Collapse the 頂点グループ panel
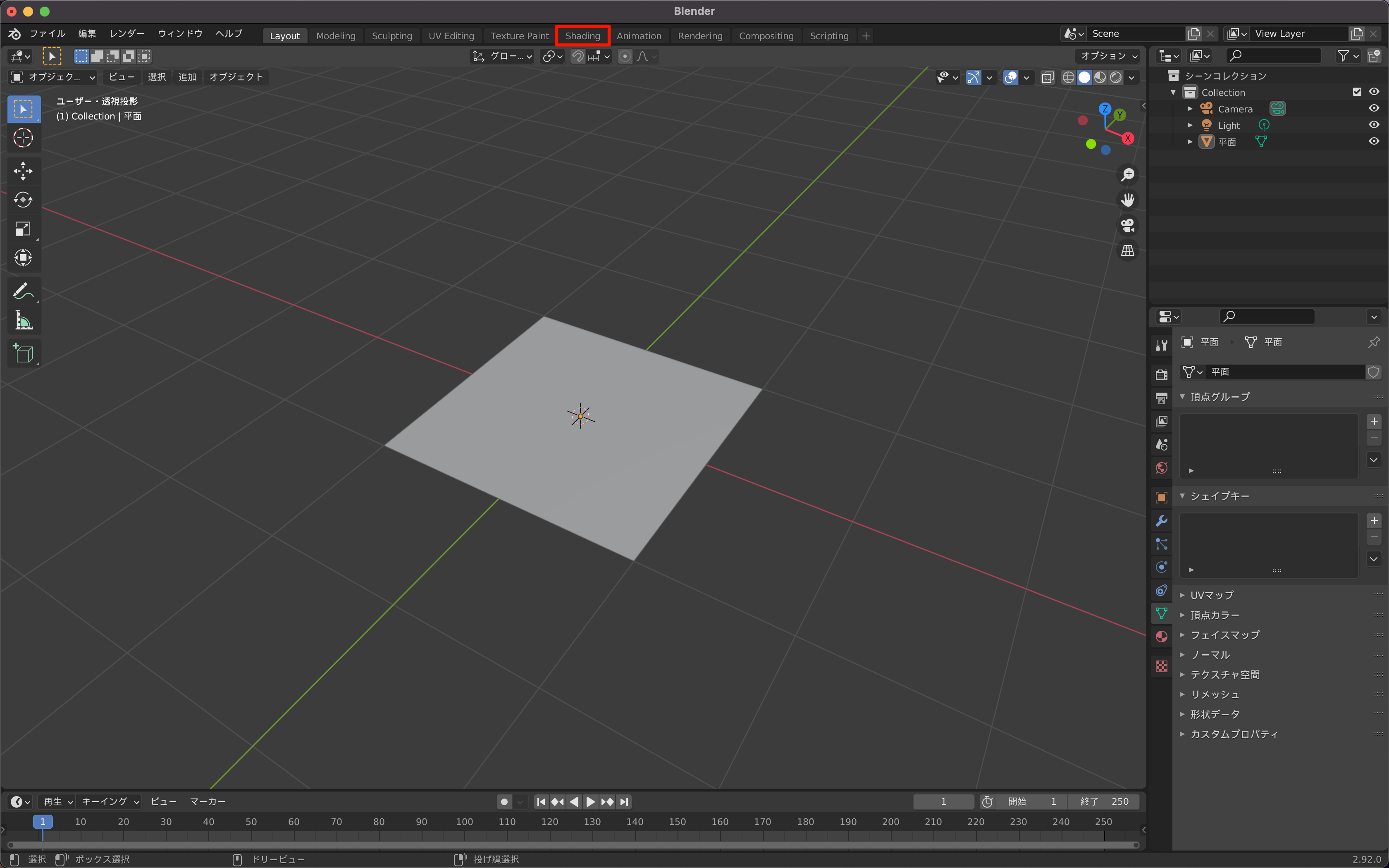1389x868 pixels. click(1219, 397)
